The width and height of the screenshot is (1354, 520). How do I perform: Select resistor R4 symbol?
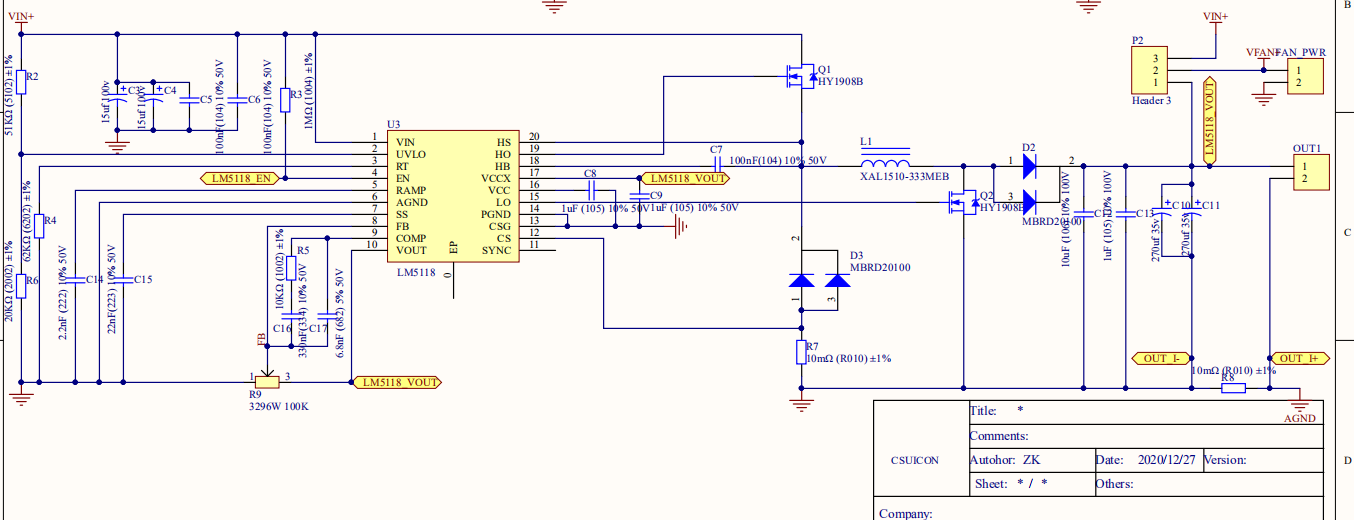[39, 225]
